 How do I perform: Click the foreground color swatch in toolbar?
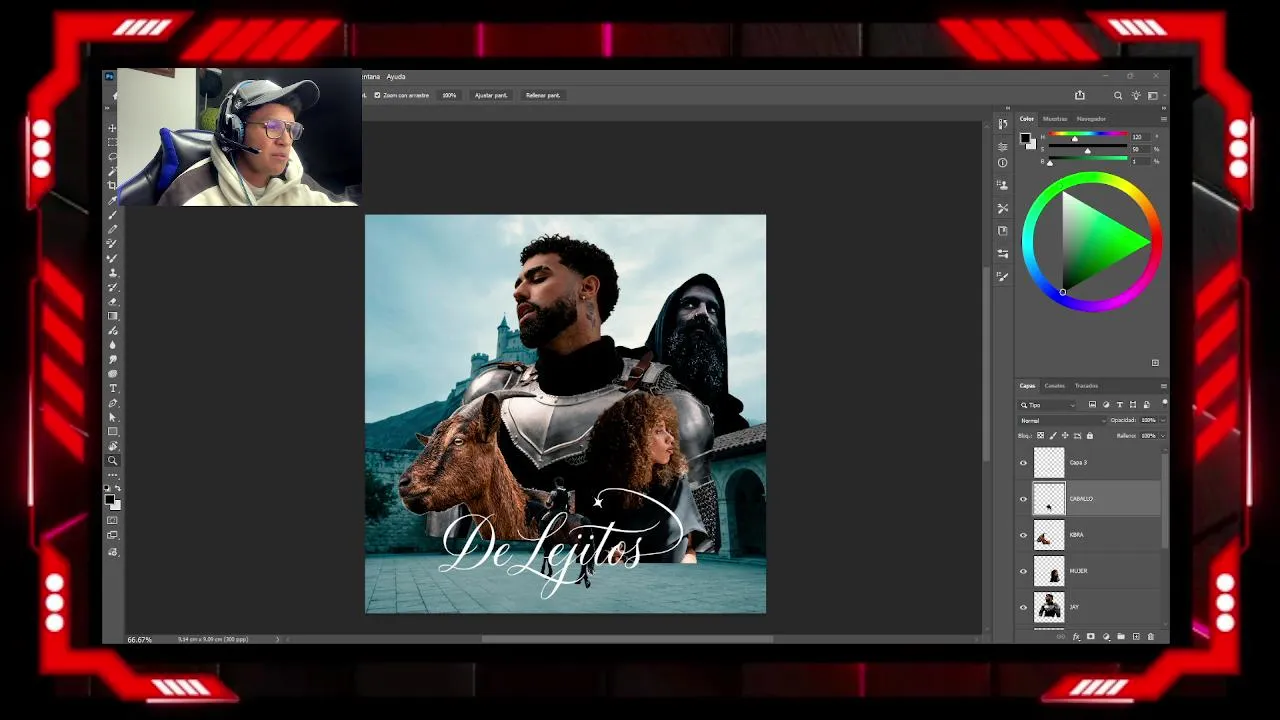109,499
